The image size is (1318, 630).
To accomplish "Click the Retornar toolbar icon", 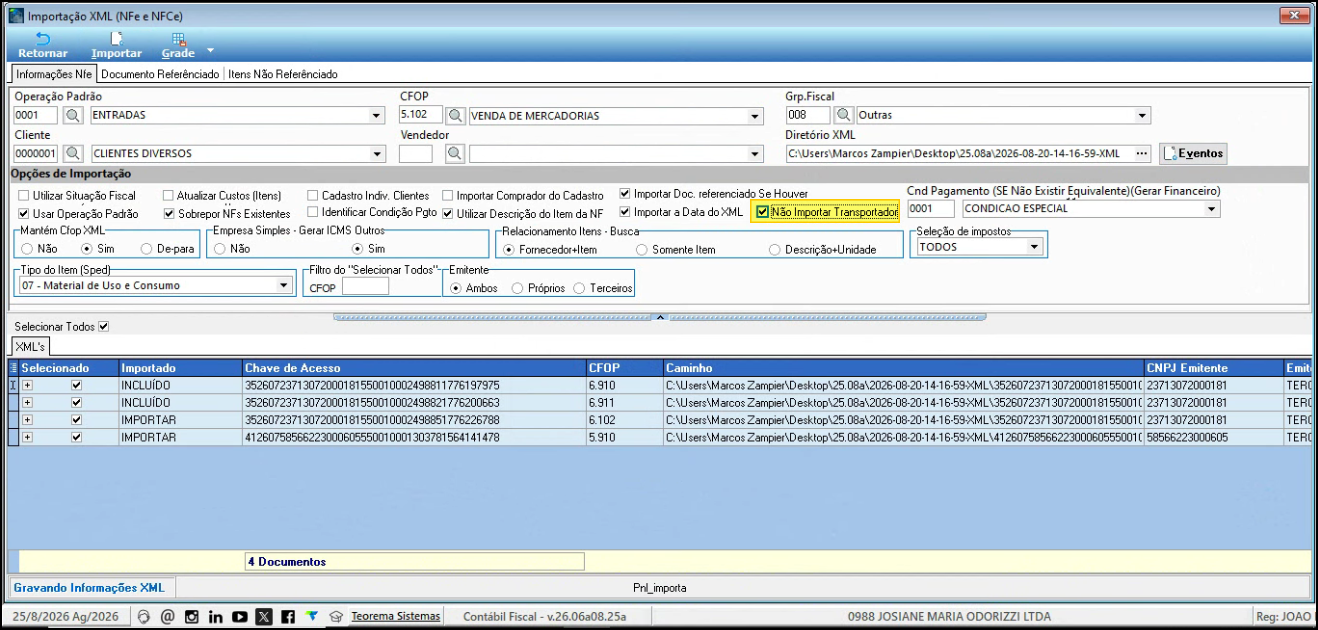I will pos(43,45).
